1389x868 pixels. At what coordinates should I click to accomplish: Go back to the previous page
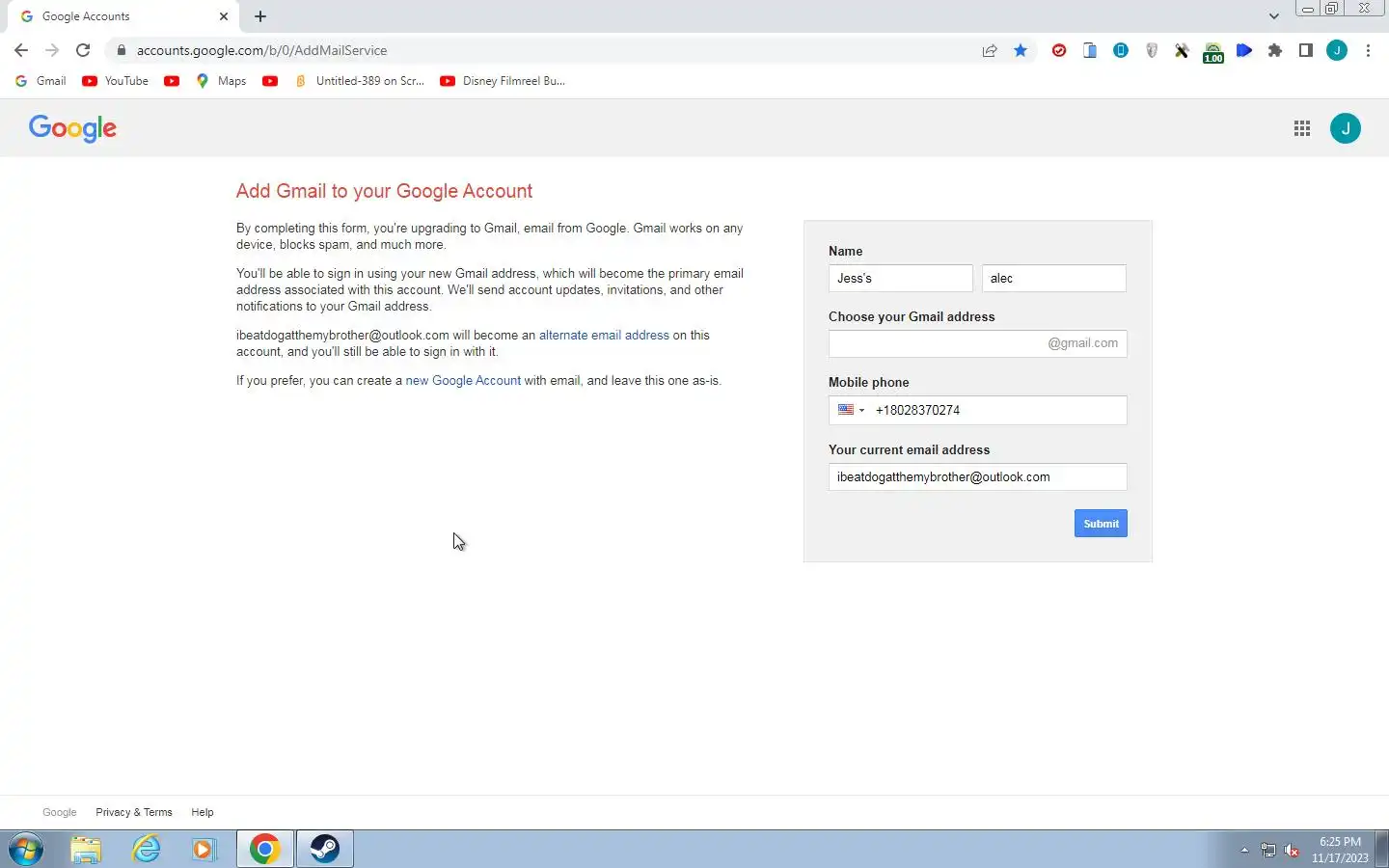tap(21, 50)
